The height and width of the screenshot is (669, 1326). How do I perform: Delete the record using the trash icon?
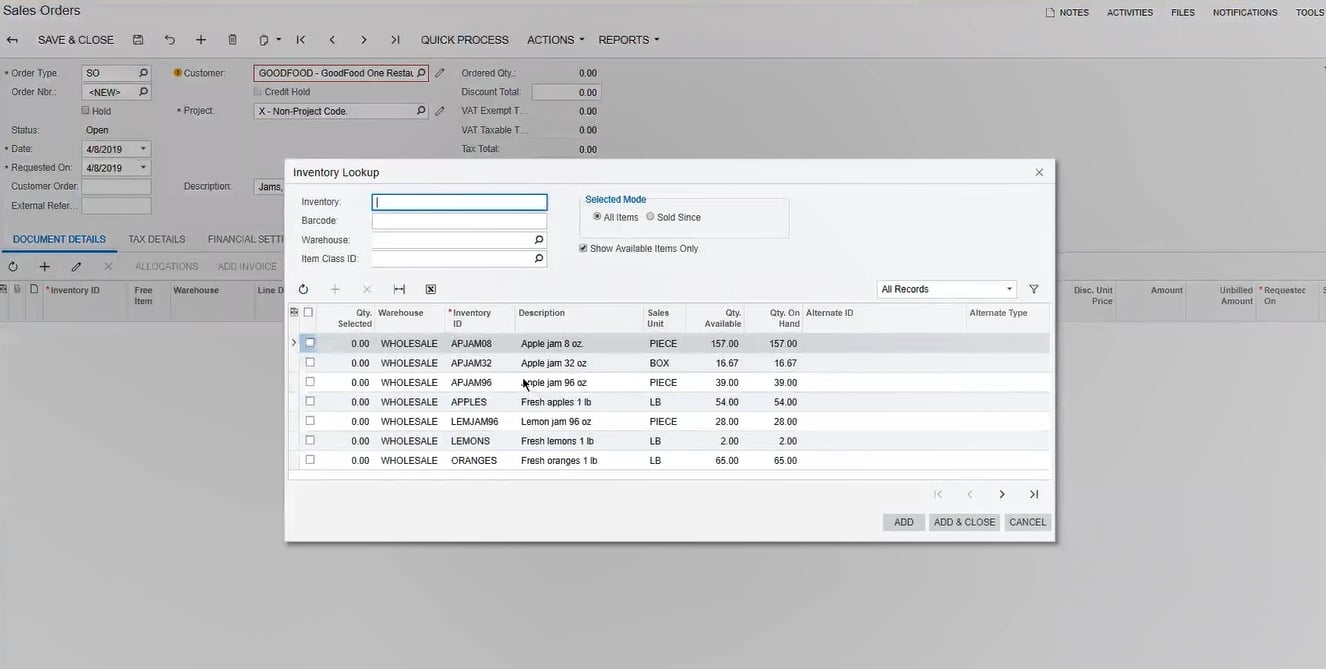(x=231, y=39)
